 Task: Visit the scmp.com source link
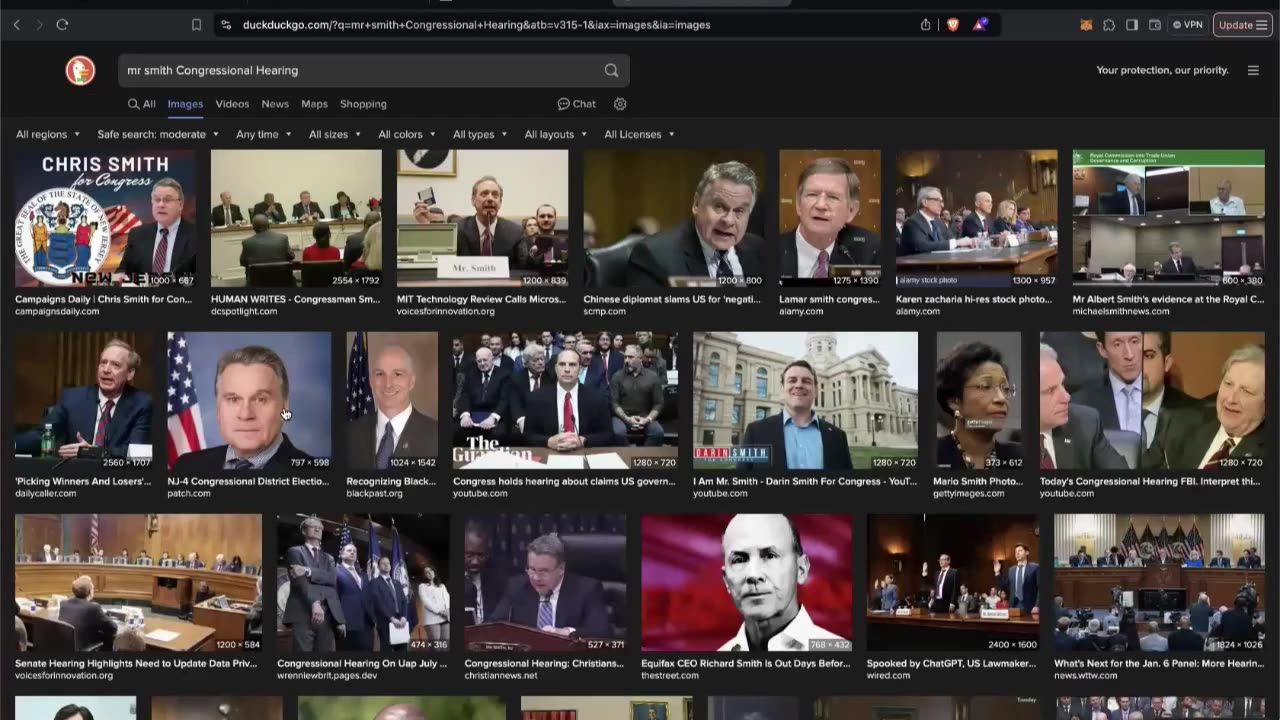(605, 312)
